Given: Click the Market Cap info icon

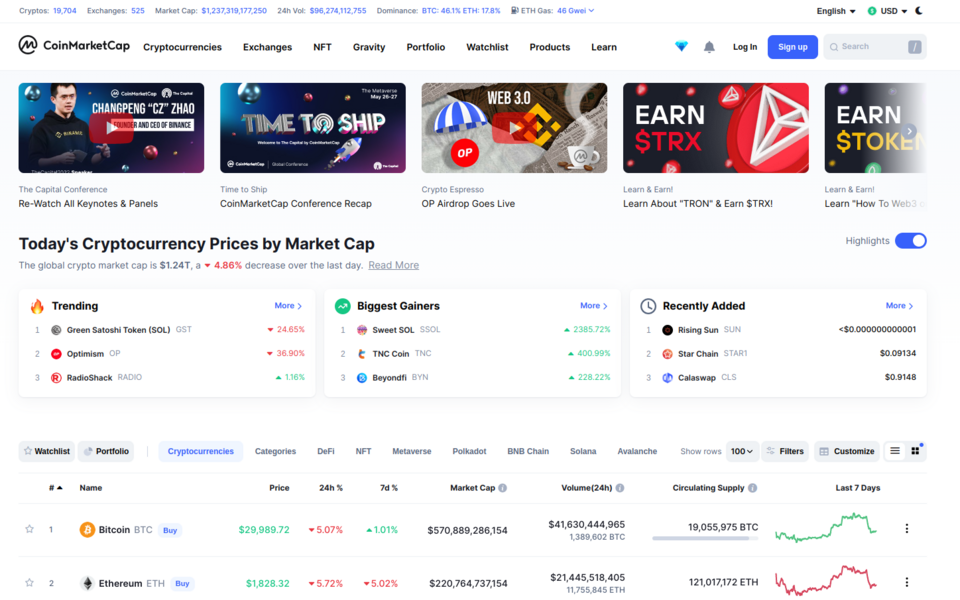Looking at the screenshot, I should [503, 488].
